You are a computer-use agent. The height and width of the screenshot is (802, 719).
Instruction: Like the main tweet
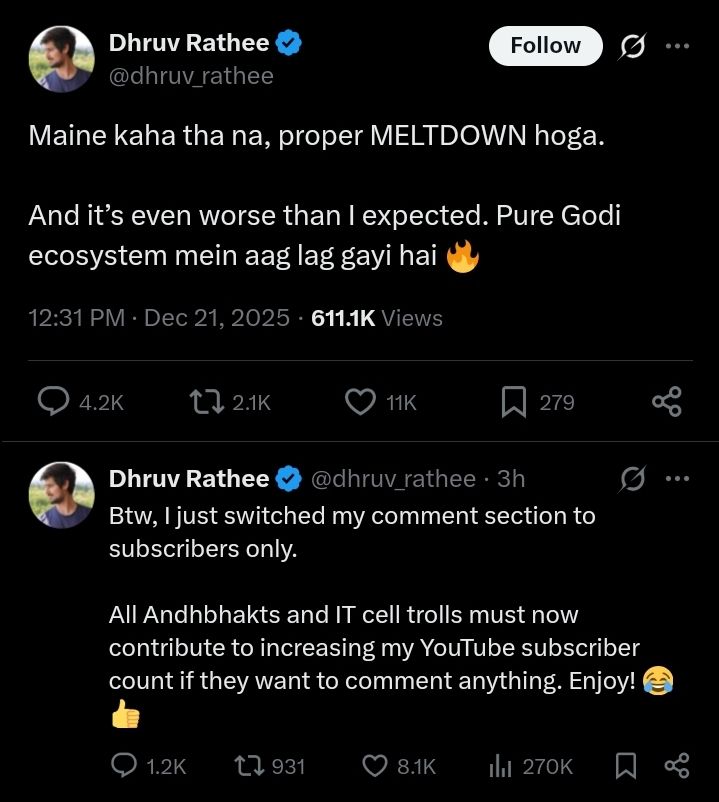(x=359, y=402)
